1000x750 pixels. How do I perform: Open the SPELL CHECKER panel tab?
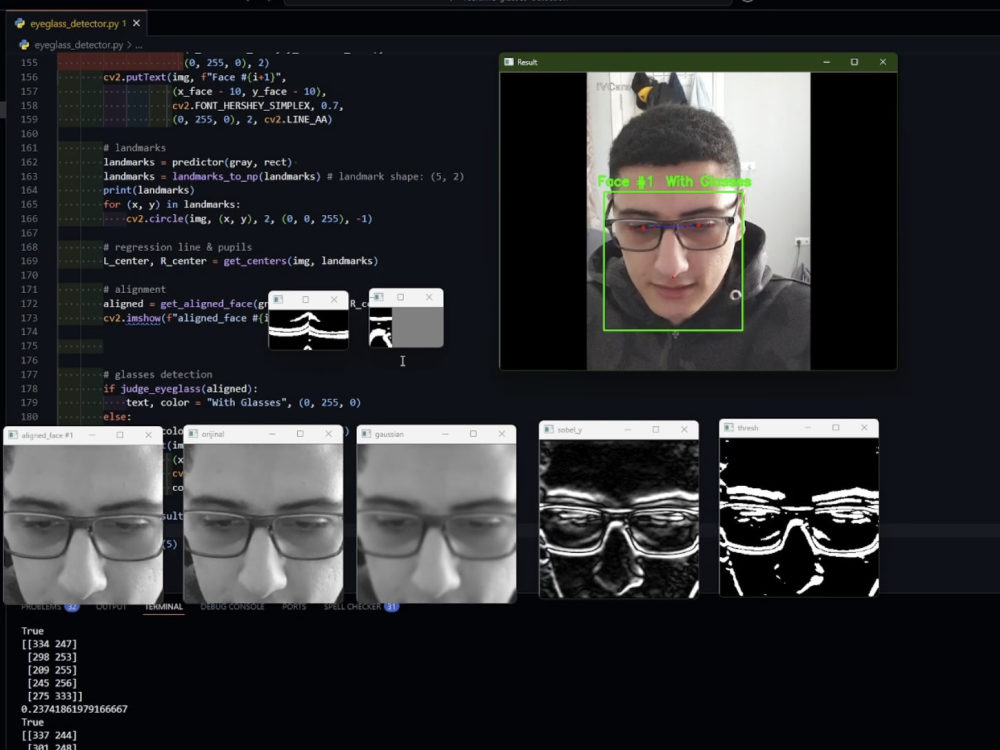361,607
